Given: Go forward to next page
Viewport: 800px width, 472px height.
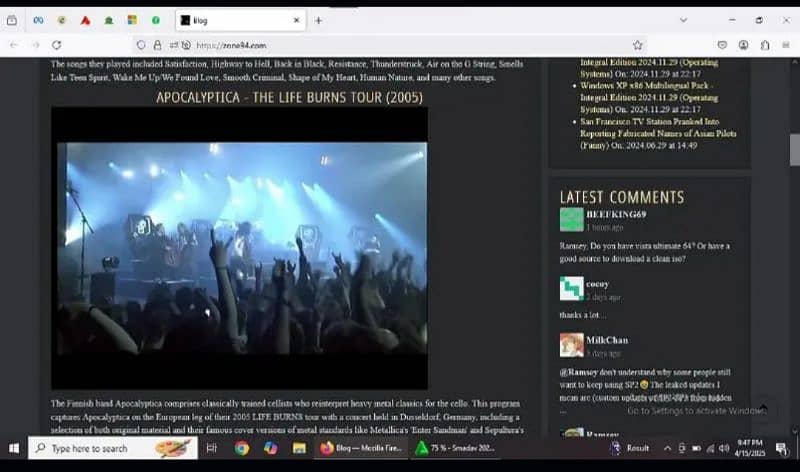Looking at the screenshot, I should pos(35,45).
